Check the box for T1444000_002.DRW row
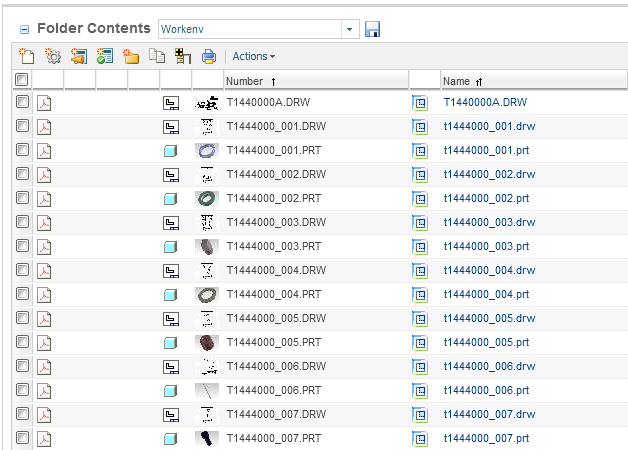The height and width of the screenshot is (450, 628). pos(22,174)
